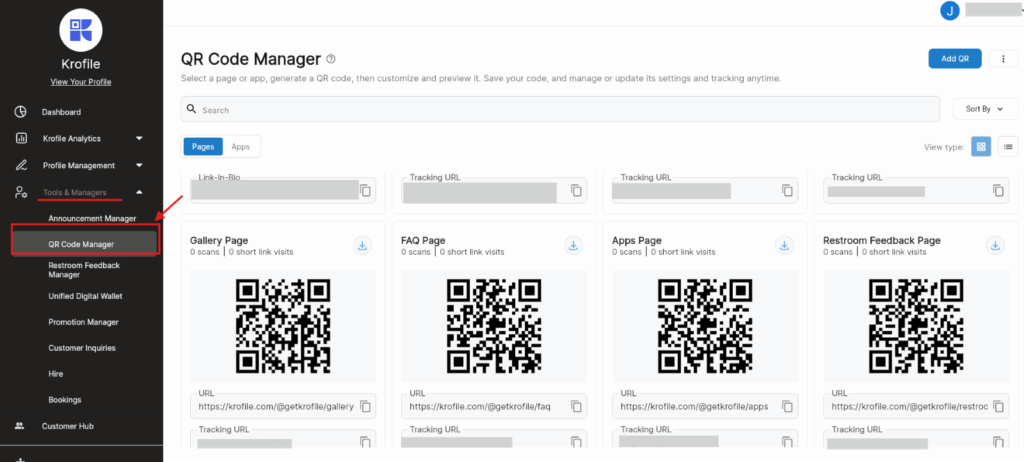Copy the Restroom Feedback Page URL

(999, 406)
